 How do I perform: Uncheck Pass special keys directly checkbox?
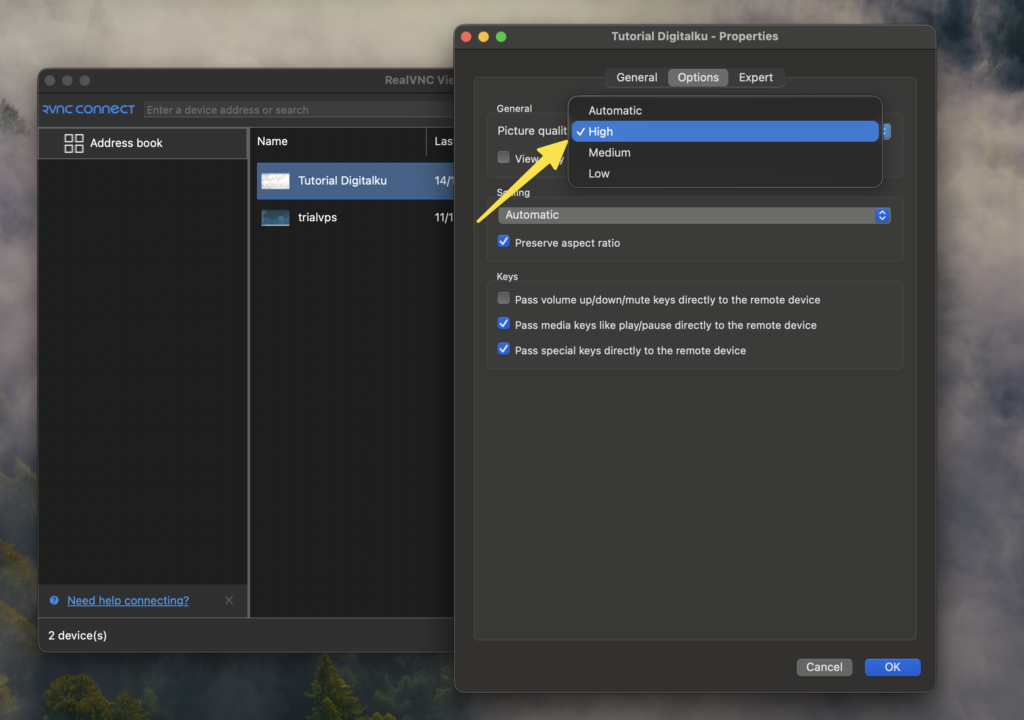click(504, 350)
